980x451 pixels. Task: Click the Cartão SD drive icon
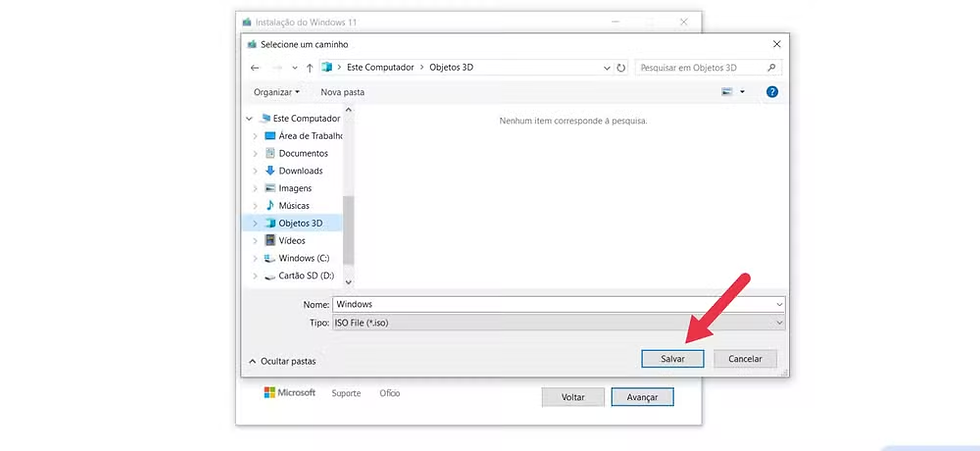click(270, 276)
